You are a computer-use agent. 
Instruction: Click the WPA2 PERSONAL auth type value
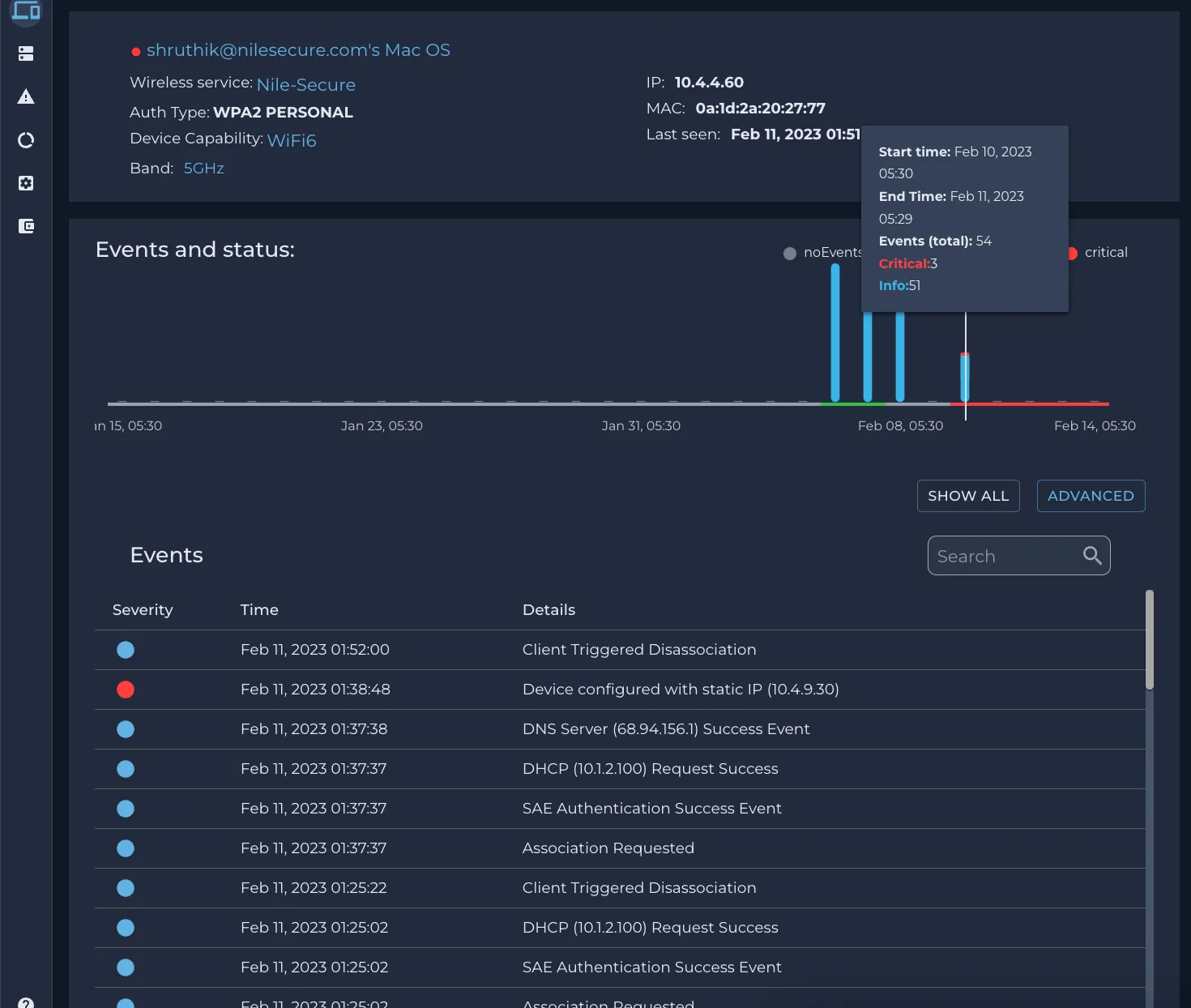point(283,113)
